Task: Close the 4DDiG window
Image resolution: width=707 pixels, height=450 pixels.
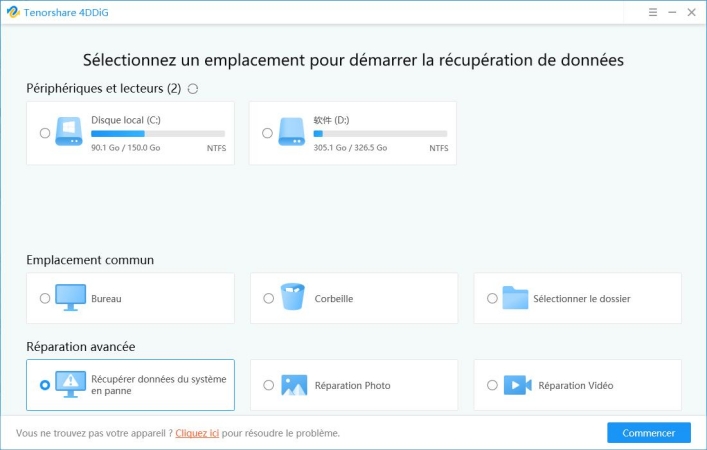Action: (x=691, y=13)
